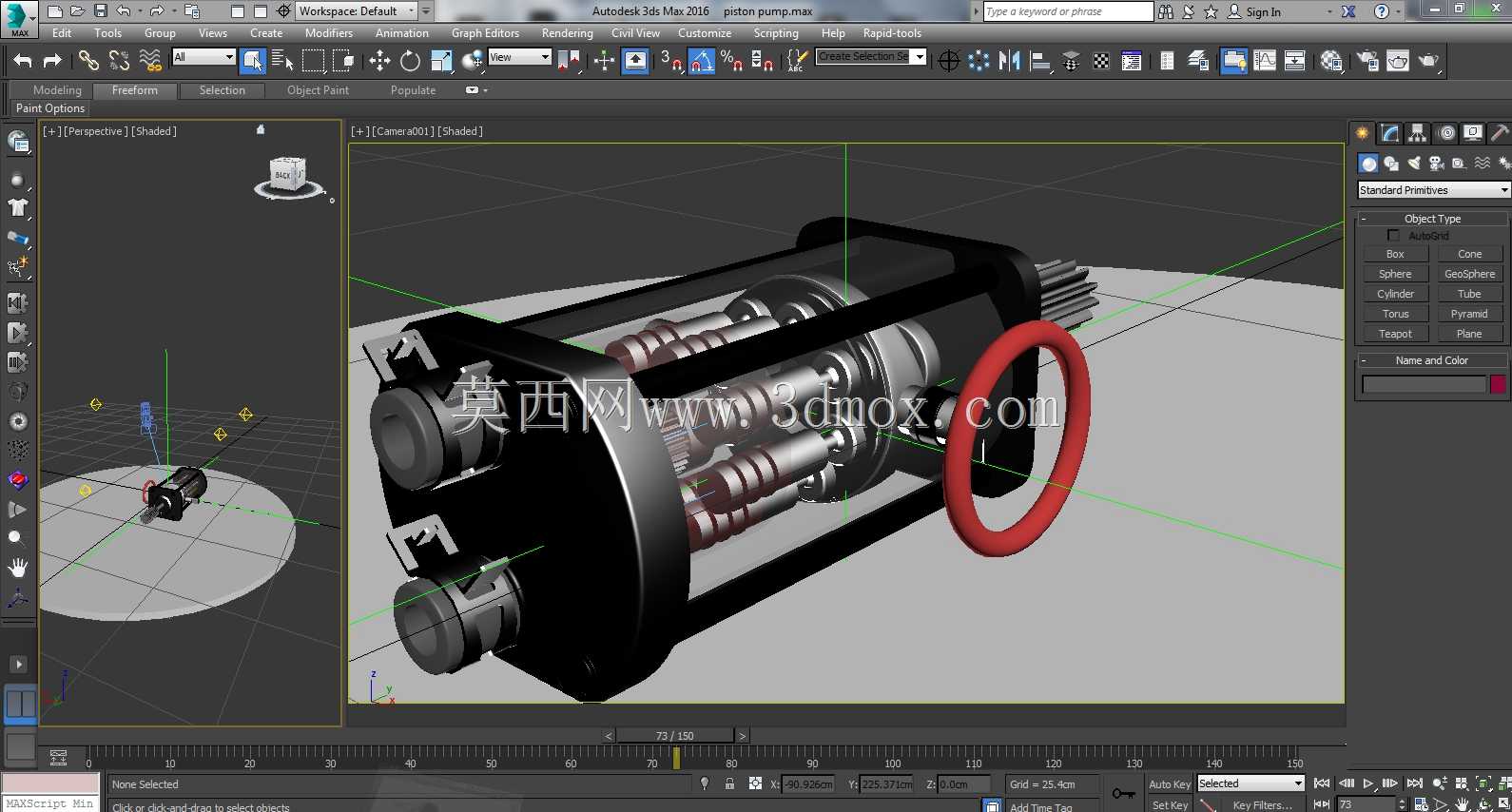Toggle Set Key mode
Screen dimensions: 1512x812
pyautogui.click(x=1169, y=804)
